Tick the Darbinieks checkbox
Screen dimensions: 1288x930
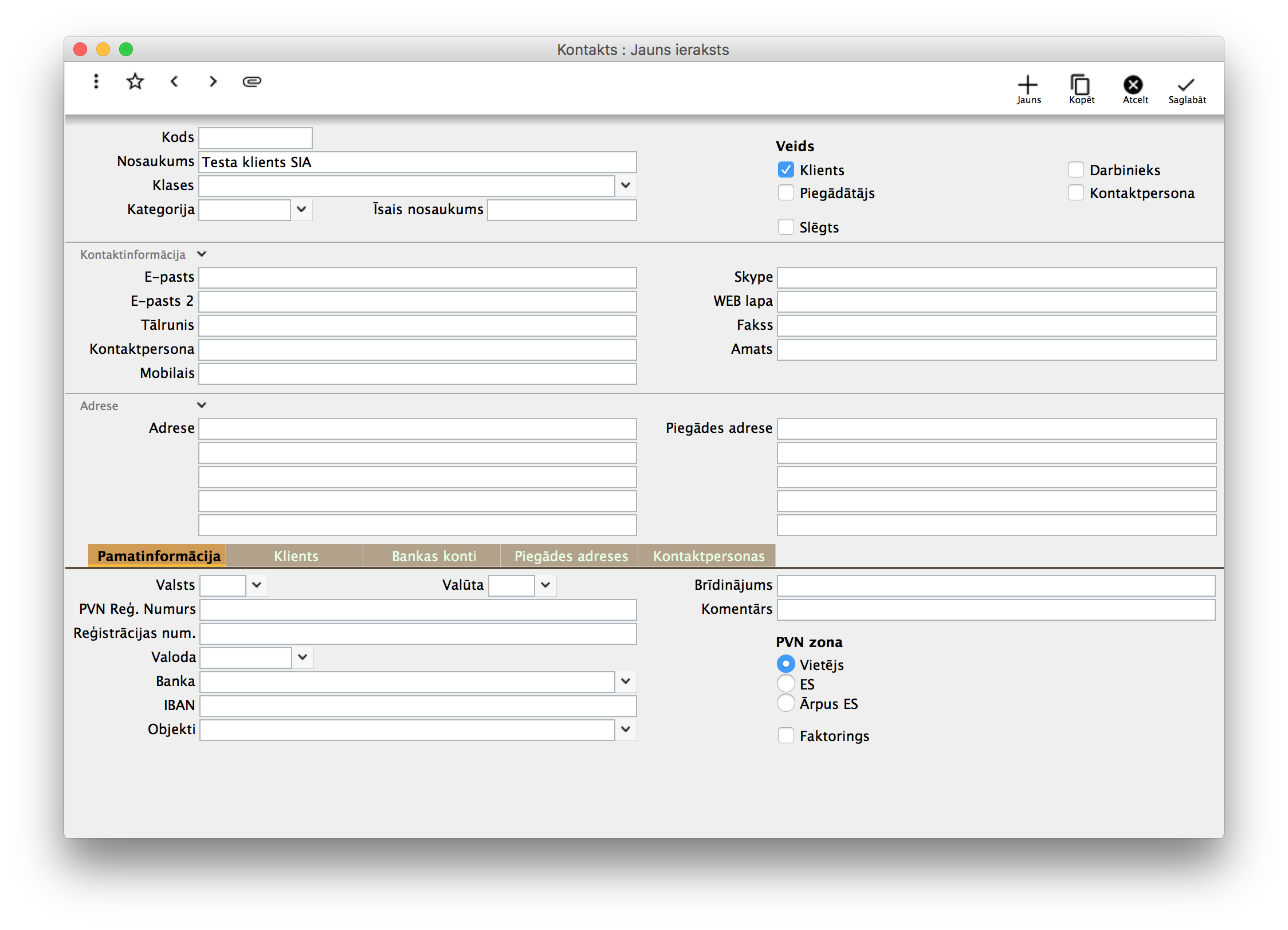click(x=1076, y=170)
